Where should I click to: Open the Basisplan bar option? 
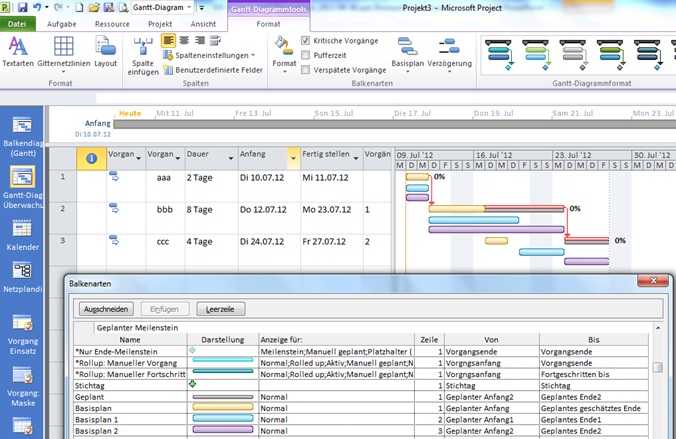(407, 54)
